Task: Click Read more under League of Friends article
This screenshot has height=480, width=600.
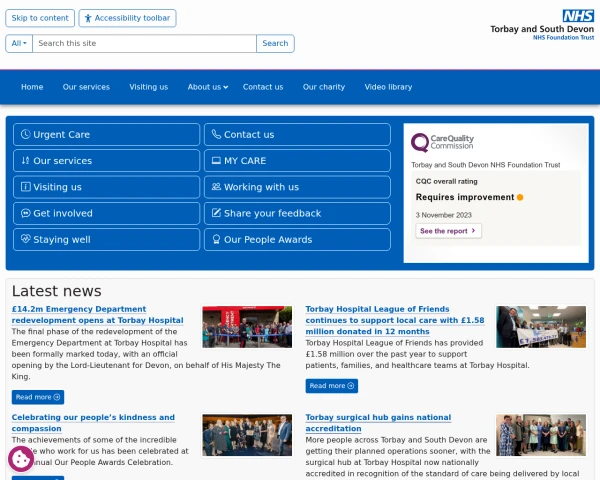Action: coord(332,386)
